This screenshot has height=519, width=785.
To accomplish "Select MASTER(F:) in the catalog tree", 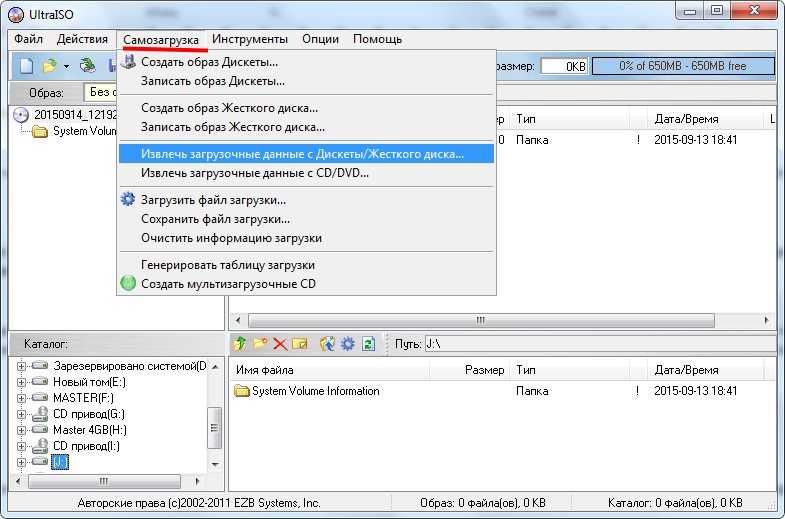I will coord(83,398).
